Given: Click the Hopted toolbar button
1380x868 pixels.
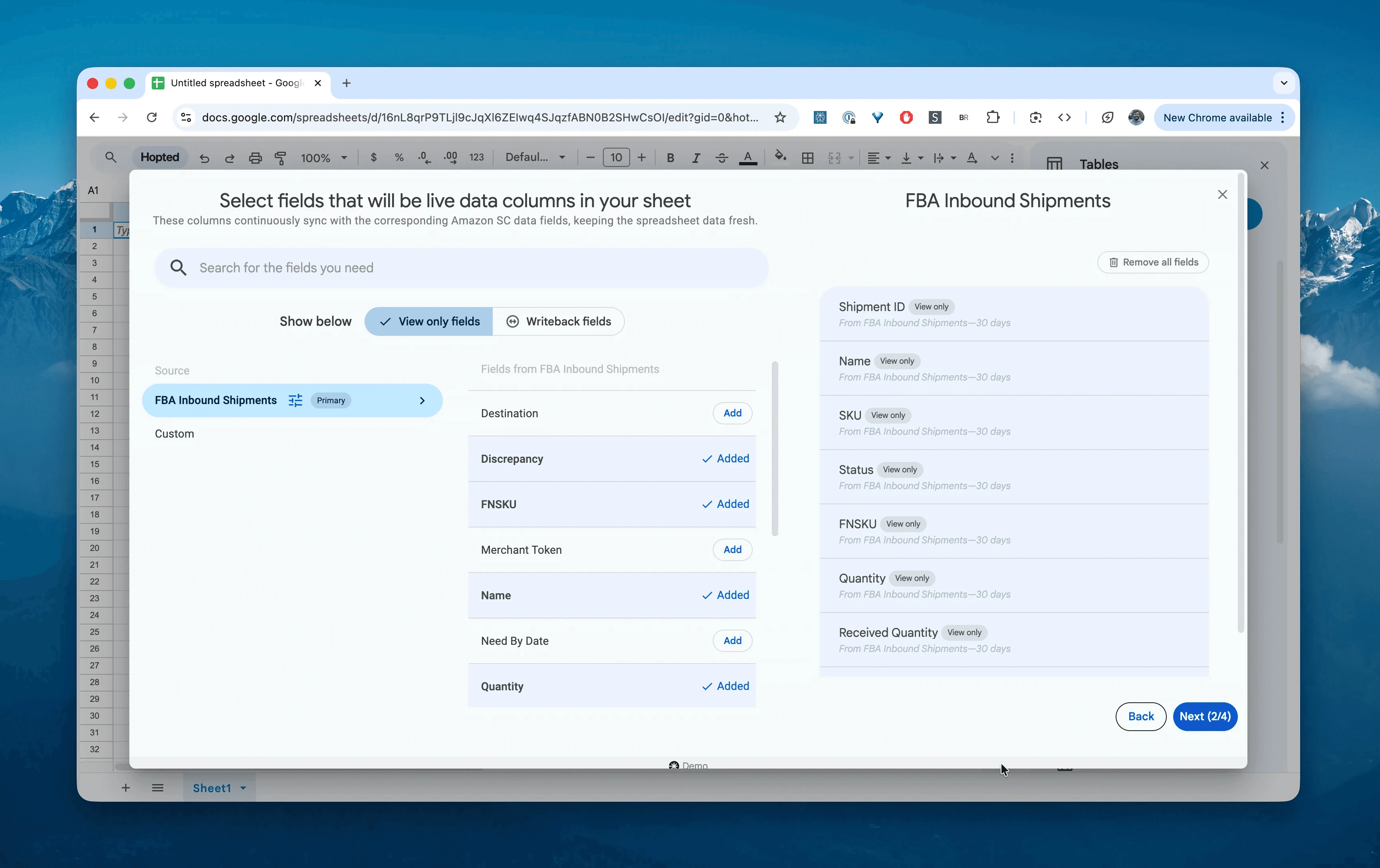Looking at the screenshot, I should 160,158.
